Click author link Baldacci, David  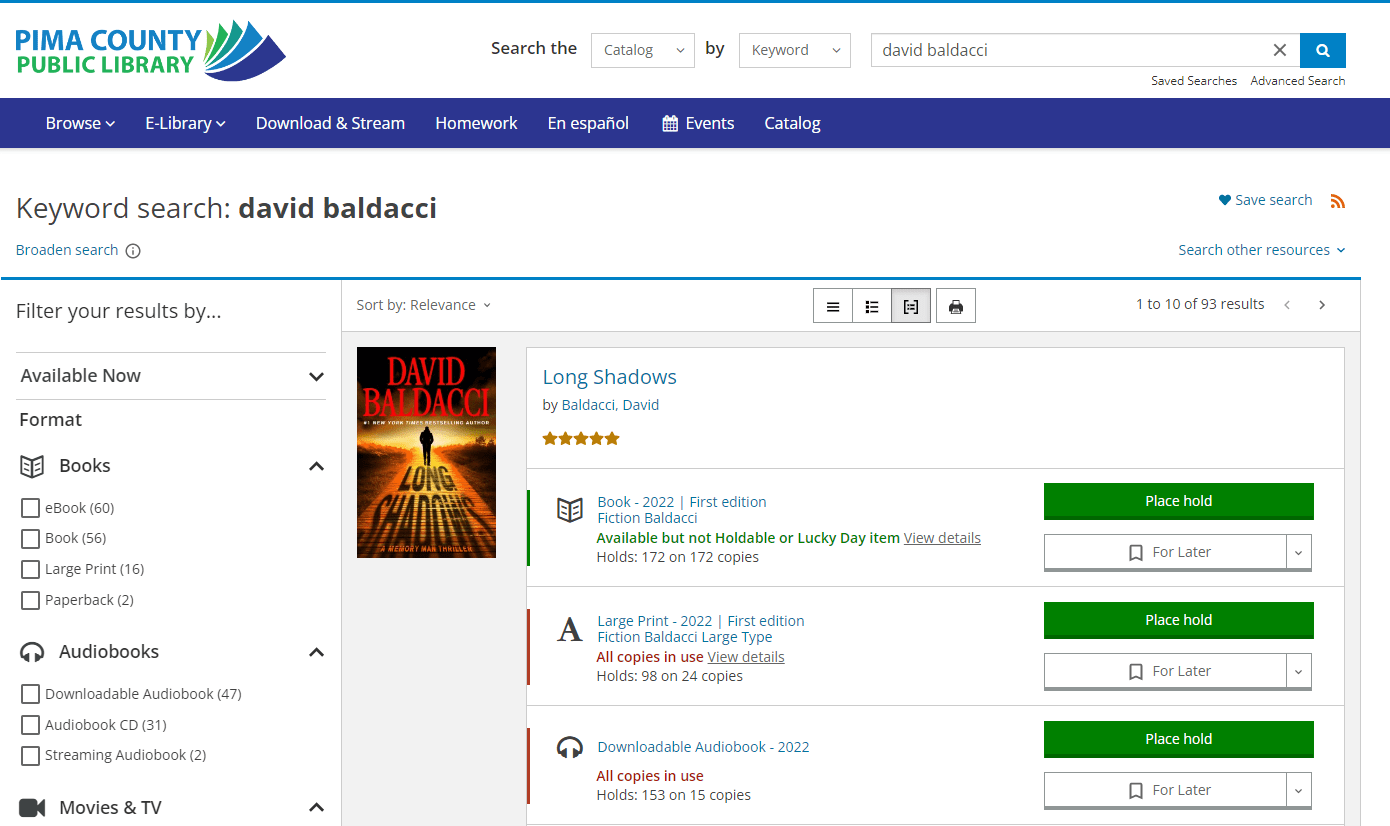click(x=610, y=405)
